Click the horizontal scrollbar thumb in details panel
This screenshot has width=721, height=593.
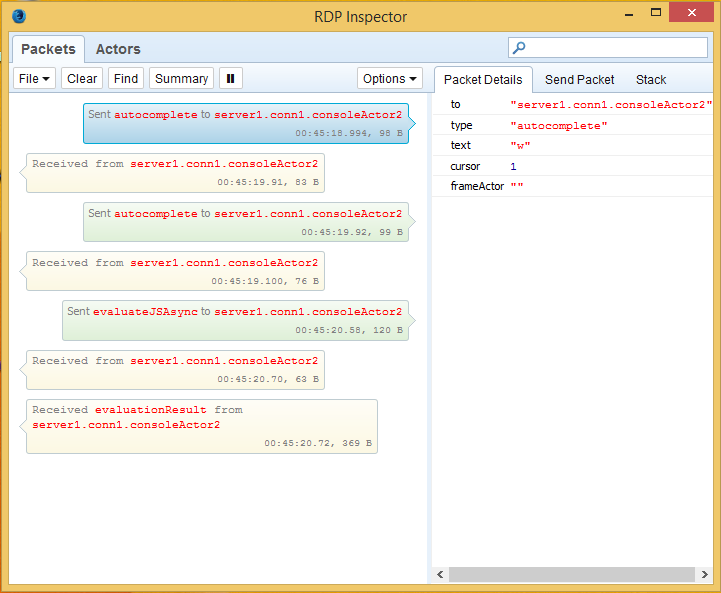coord(572,574)
